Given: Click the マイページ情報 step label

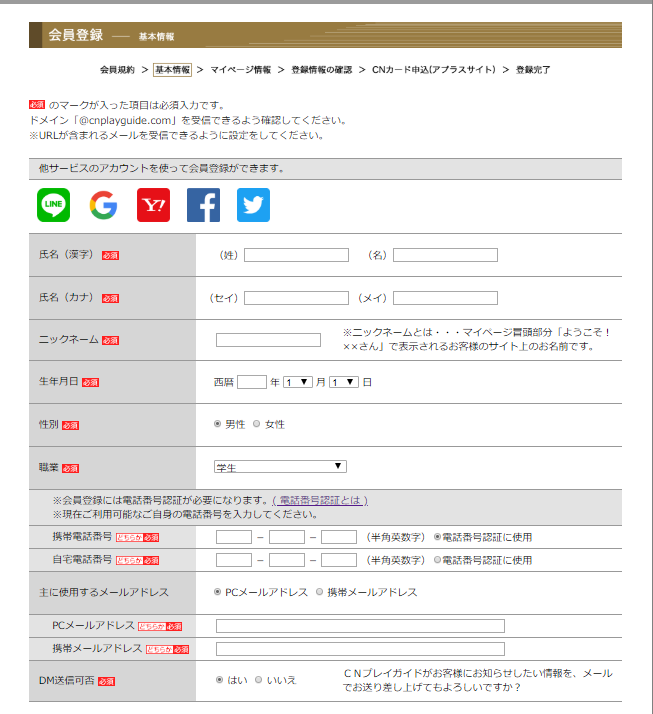Looking at the screenshot, I should pos(240,70).
